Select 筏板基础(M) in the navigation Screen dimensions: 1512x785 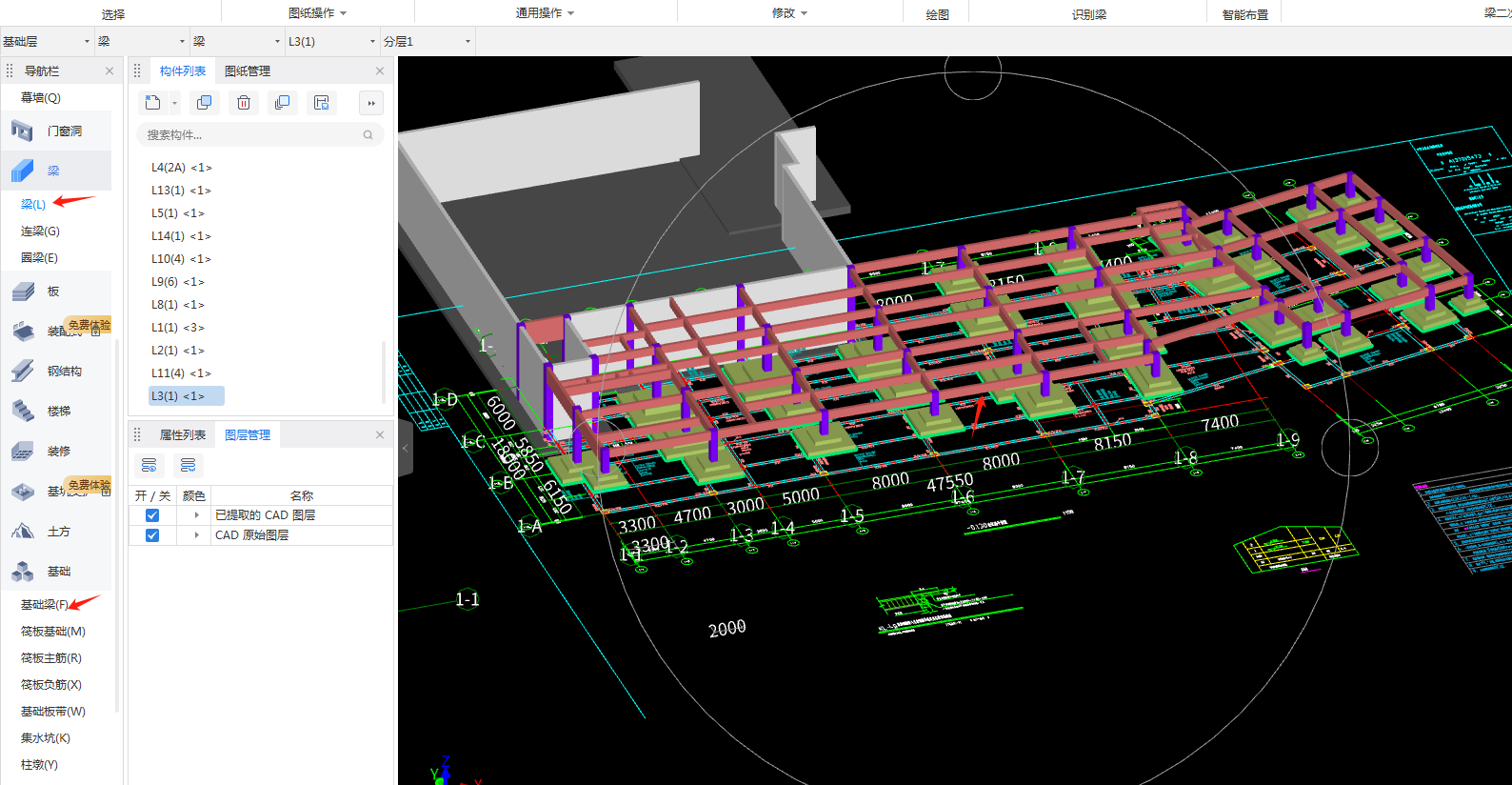tap(53, 631)
